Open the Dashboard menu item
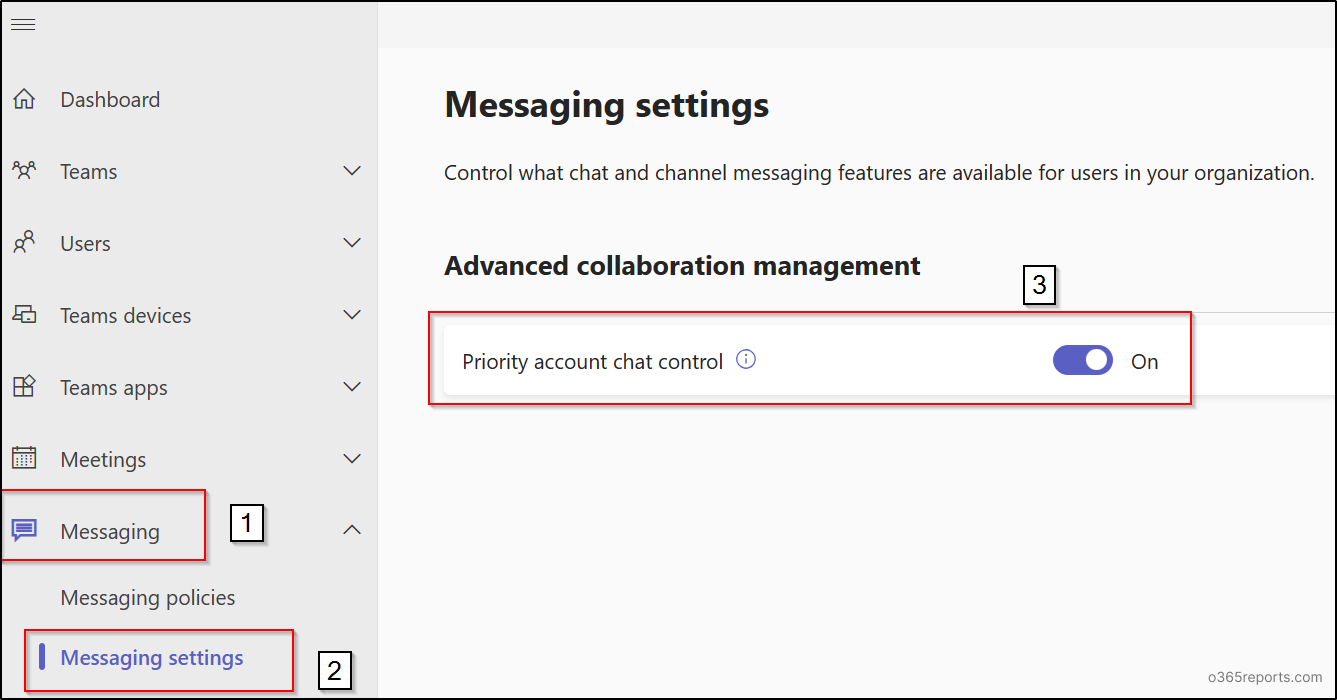This screenshot has height=700, width=1337. [110, 100]
